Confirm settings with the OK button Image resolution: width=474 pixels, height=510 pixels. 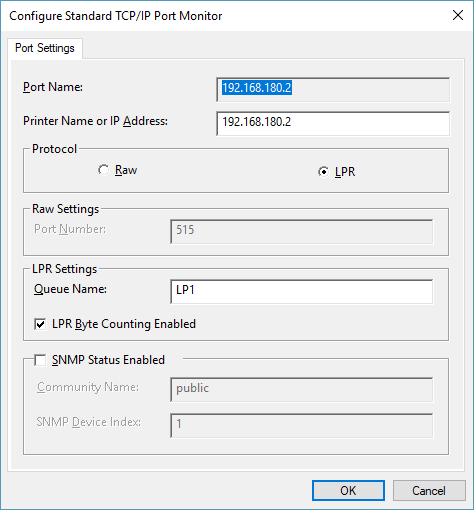pos(348,490)
